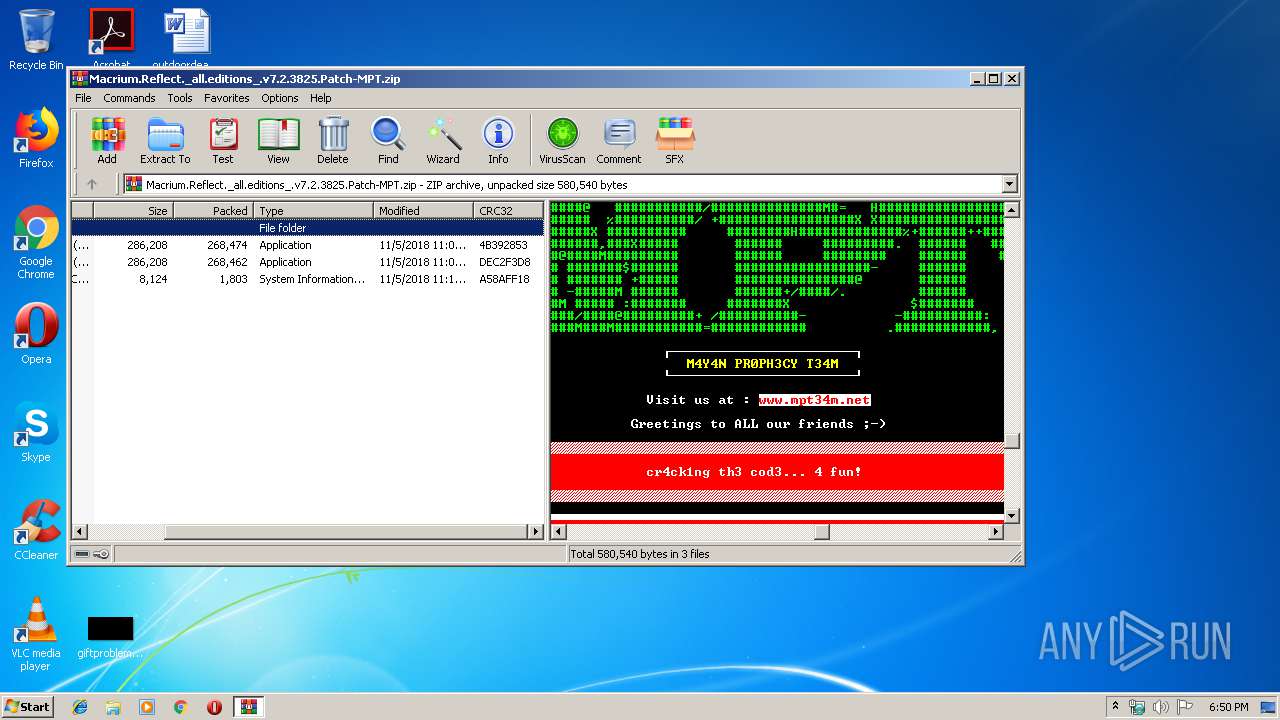The height and width of the screenshot is (720, 1280).
Task: Open the Favorites menu
Action: pyautogui.click(x=227, y=98)
